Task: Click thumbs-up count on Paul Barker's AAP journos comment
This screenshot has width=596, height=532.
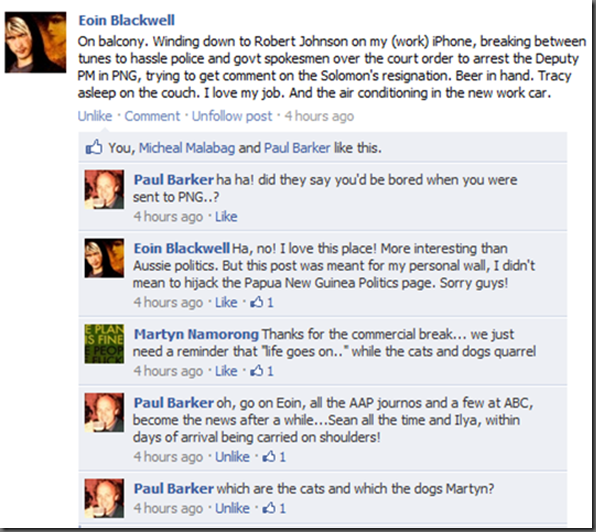Action: coord(274,456)
